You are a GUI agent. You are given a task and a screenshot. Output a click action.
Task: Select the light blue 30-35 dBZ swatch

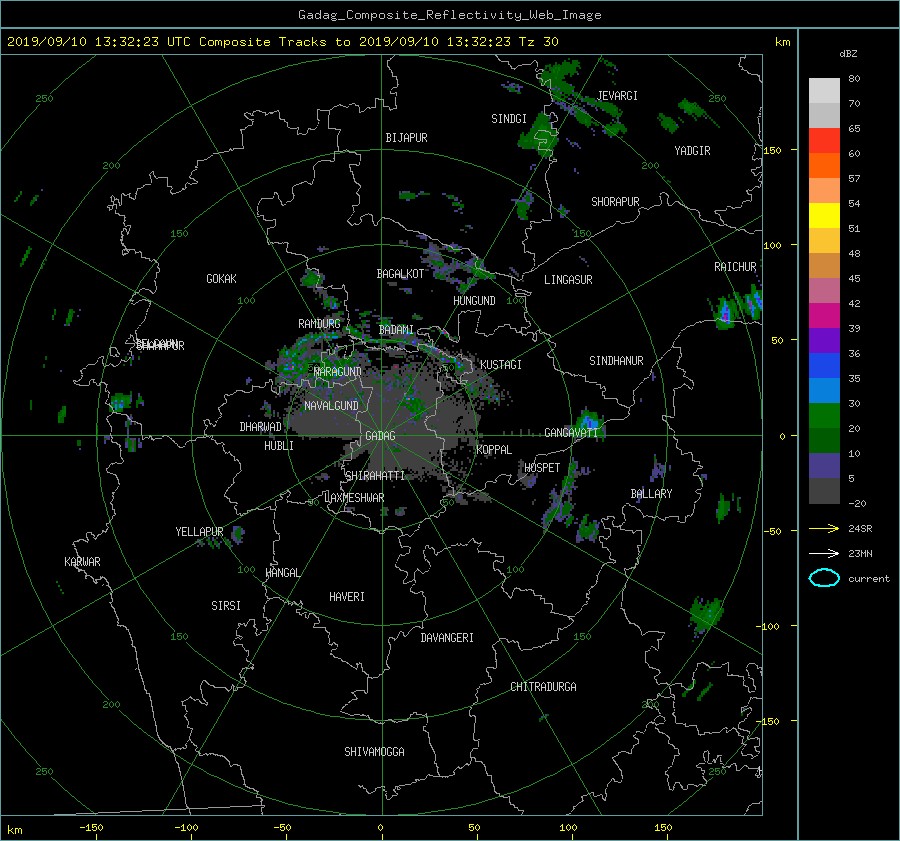[824, 391]
